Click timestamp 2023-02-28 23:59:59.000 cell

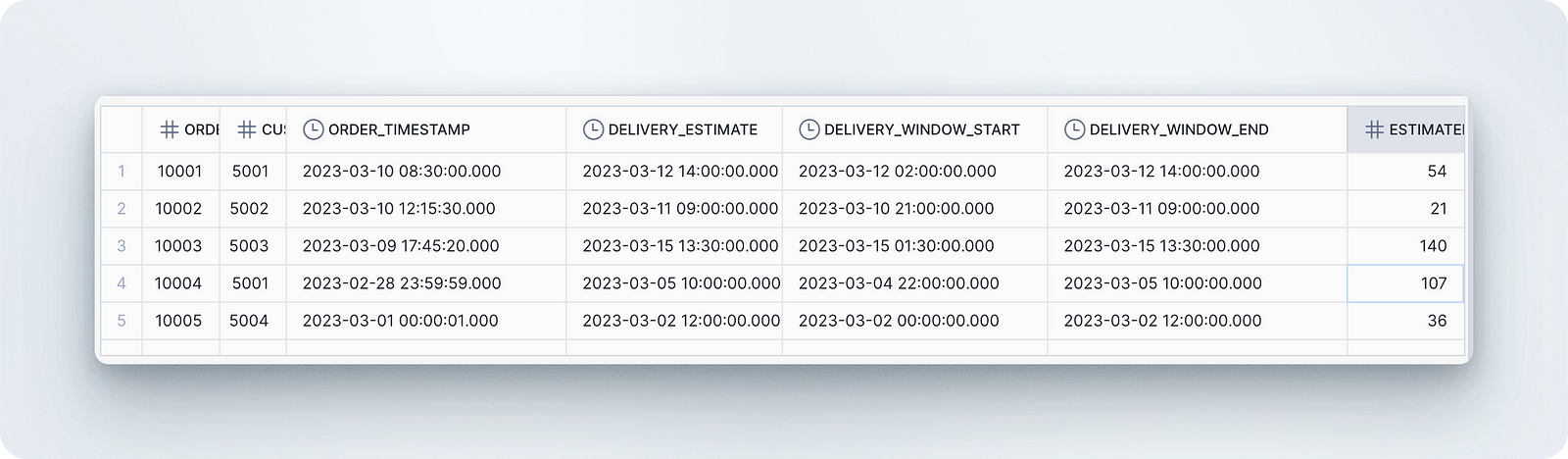click(x=426, y=282)
